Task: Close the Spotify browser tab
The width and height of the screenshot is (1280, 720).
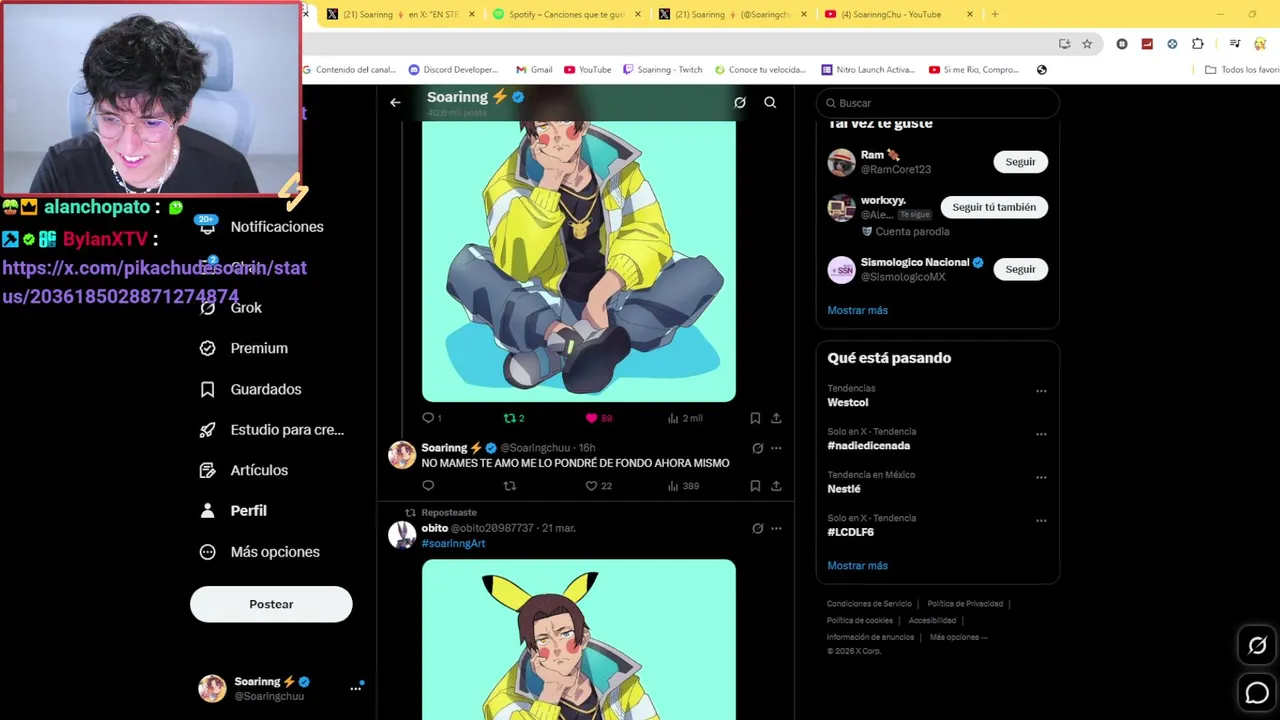Action: [x=637, y=14]
